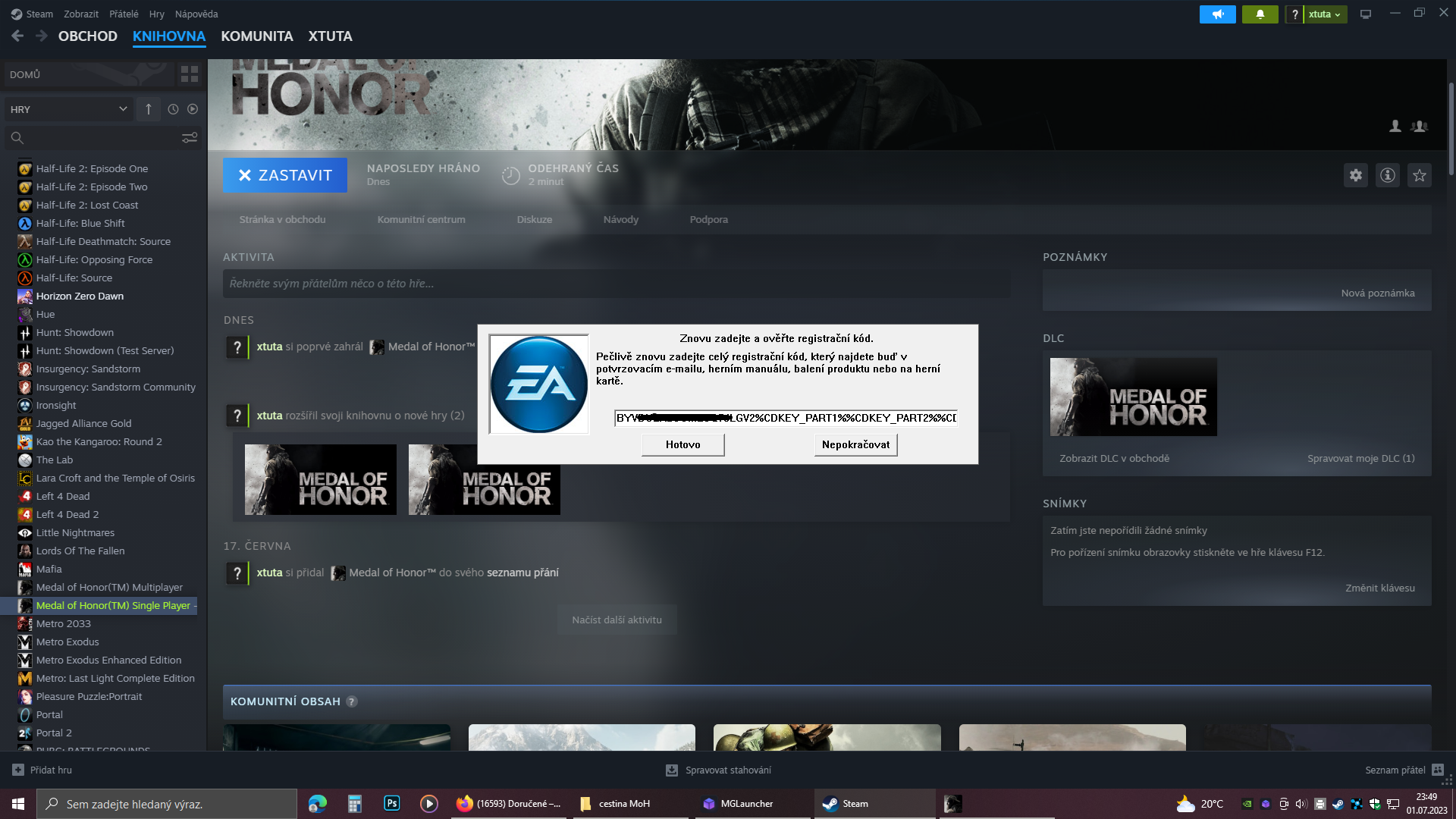Open Stránka v obchodu link
1456x819 pixels.
point(283,220)
